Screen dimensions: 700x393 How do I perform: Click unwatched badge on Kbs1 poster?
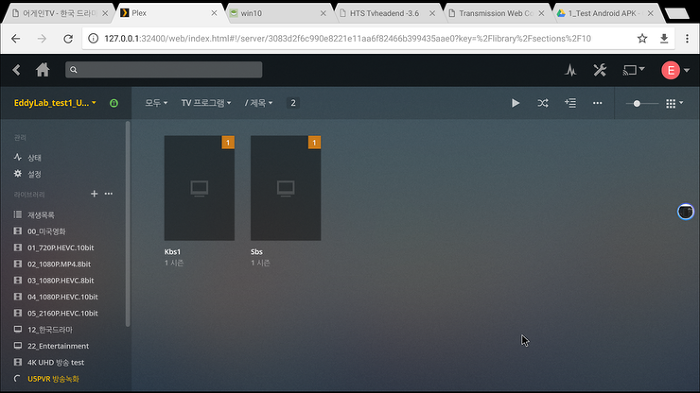point(228,142)
